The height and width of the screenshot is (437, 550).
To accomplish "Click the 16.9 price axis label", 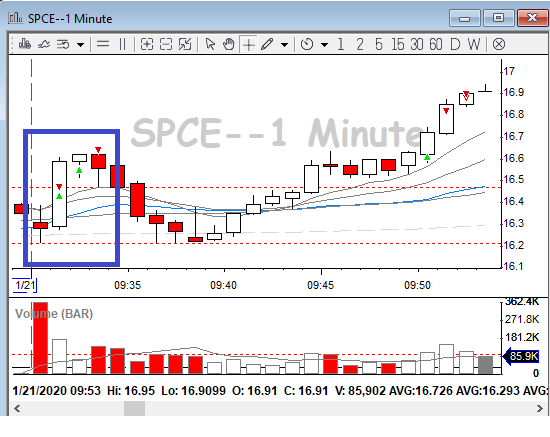I will 514,92.
